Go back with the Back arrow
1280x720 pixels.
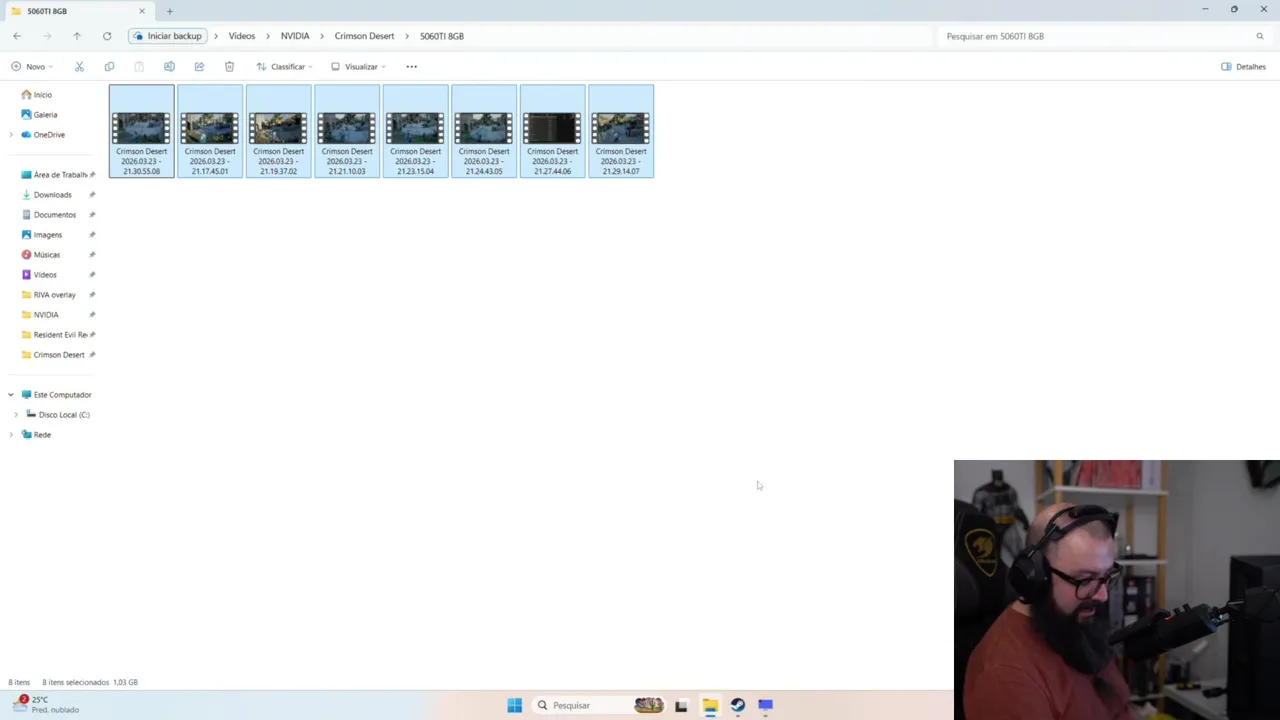[x=17, y=36]
